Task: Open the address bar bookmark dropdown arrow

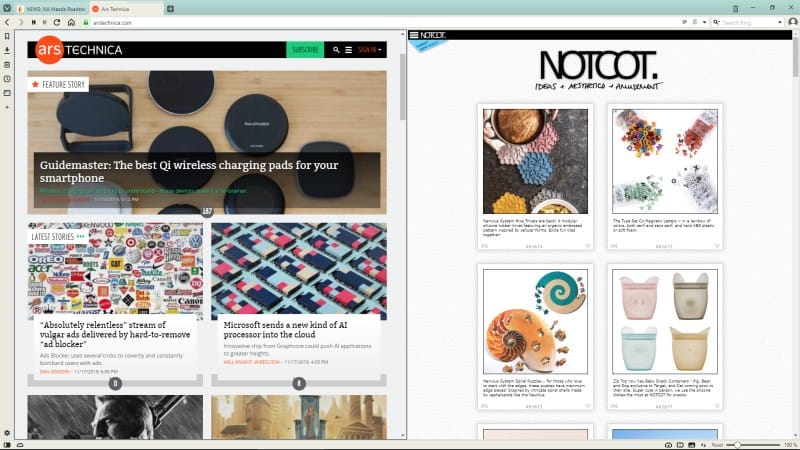Action: [x=704, y=22]
